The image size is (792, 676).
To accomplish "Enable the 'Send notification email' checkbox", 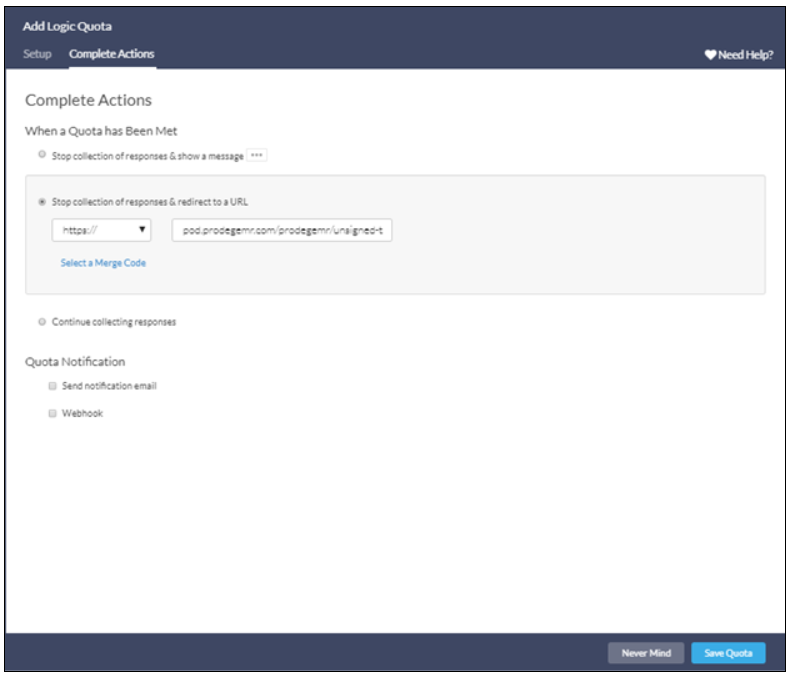I will 52,386.
